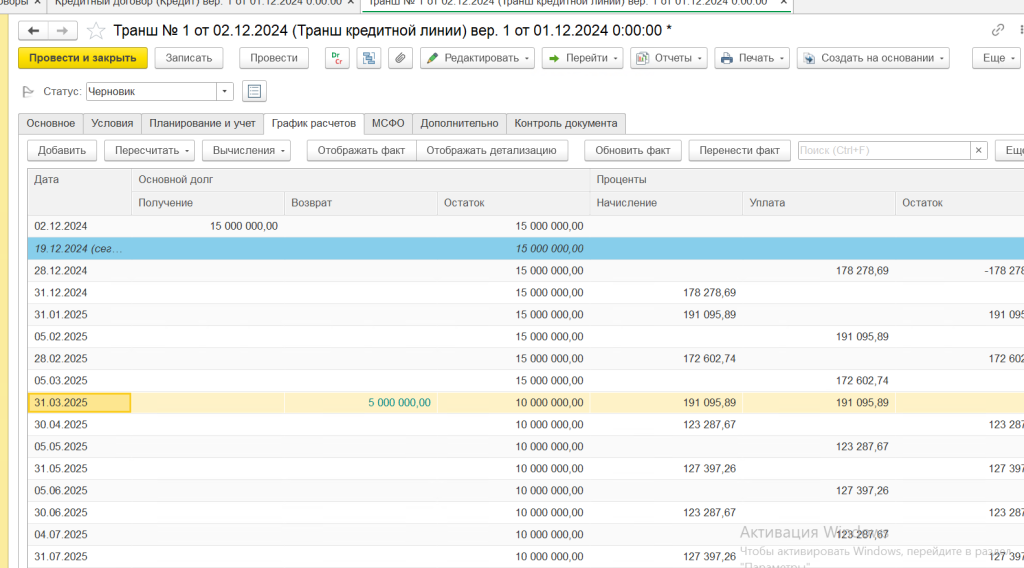Click the Начисление column header
1024x568 pixels.
[666, 203]
